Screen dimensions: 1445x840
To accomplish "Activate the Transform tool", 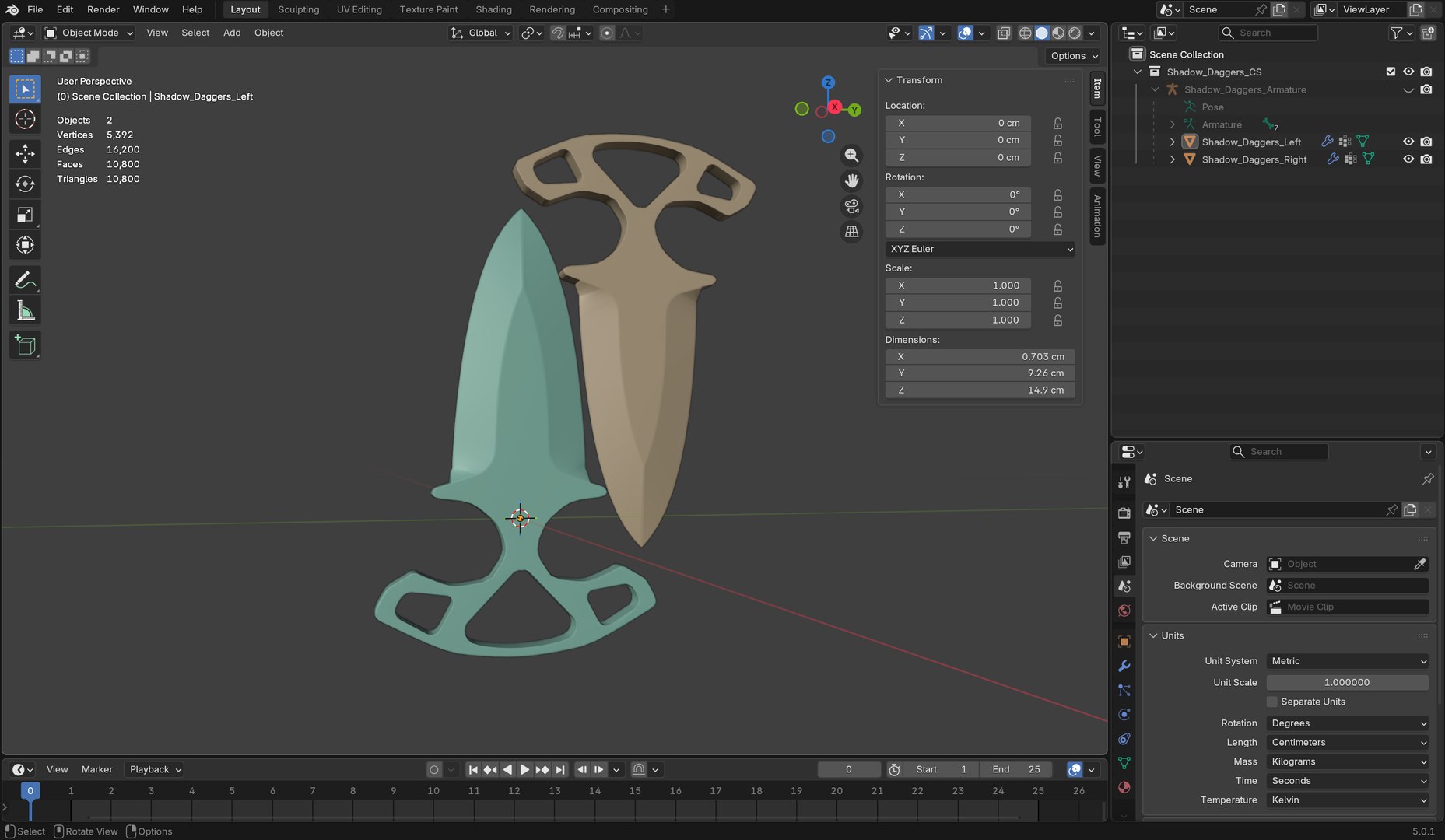I will click(x=25, y=245).
